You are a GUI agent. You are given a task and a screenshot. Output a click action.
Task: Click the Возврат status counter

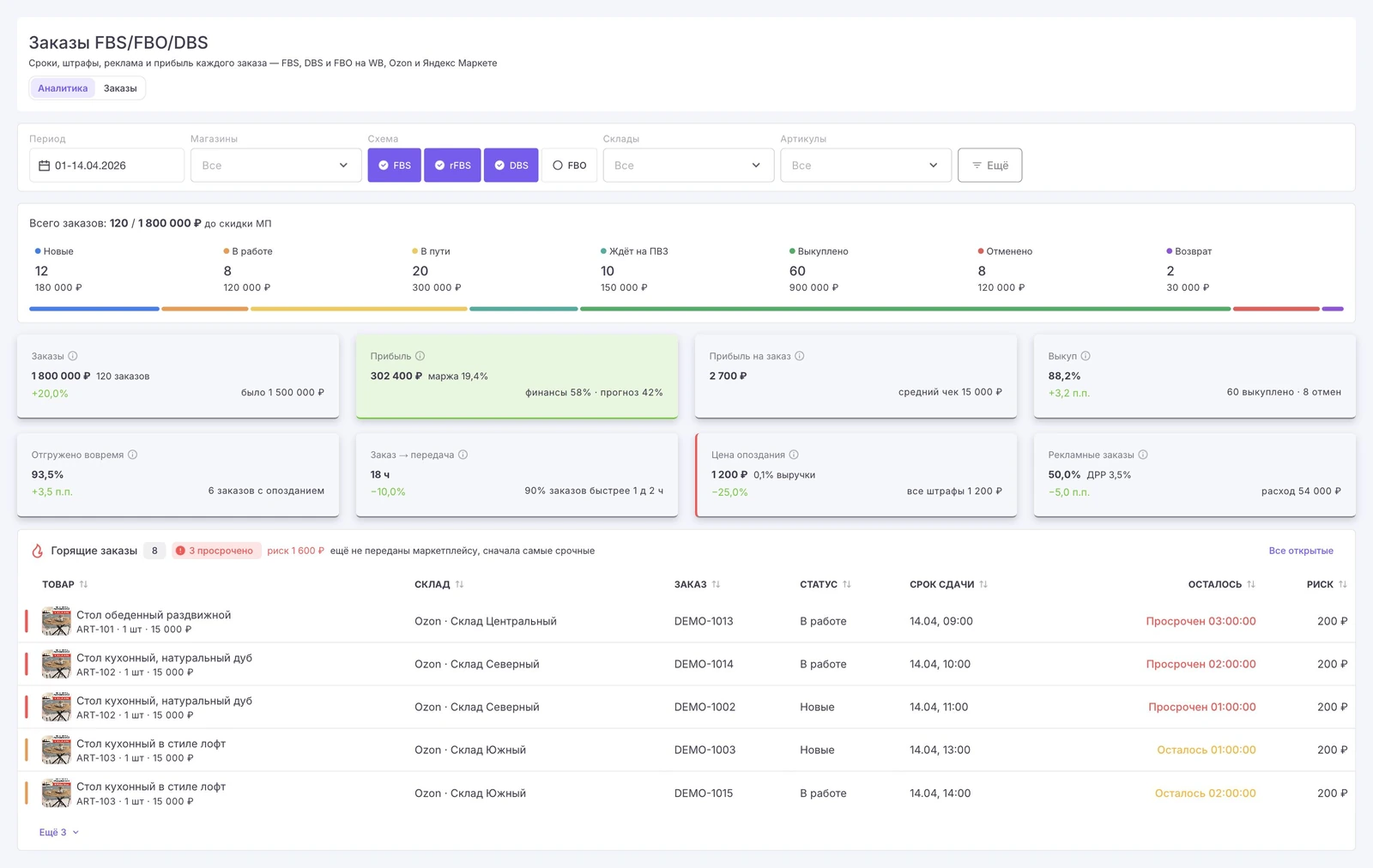pos(1189,269)
